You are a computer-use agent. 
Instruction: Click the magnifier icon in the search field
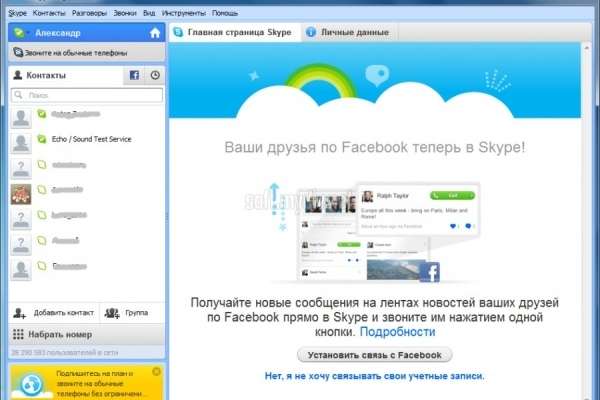click(18, 95)
